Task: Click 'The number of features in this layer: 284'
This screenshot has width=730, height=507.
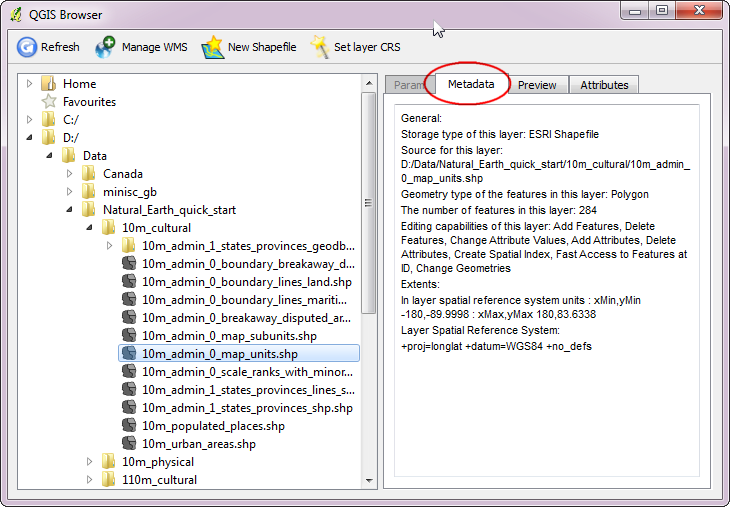Action: [499, 210]
